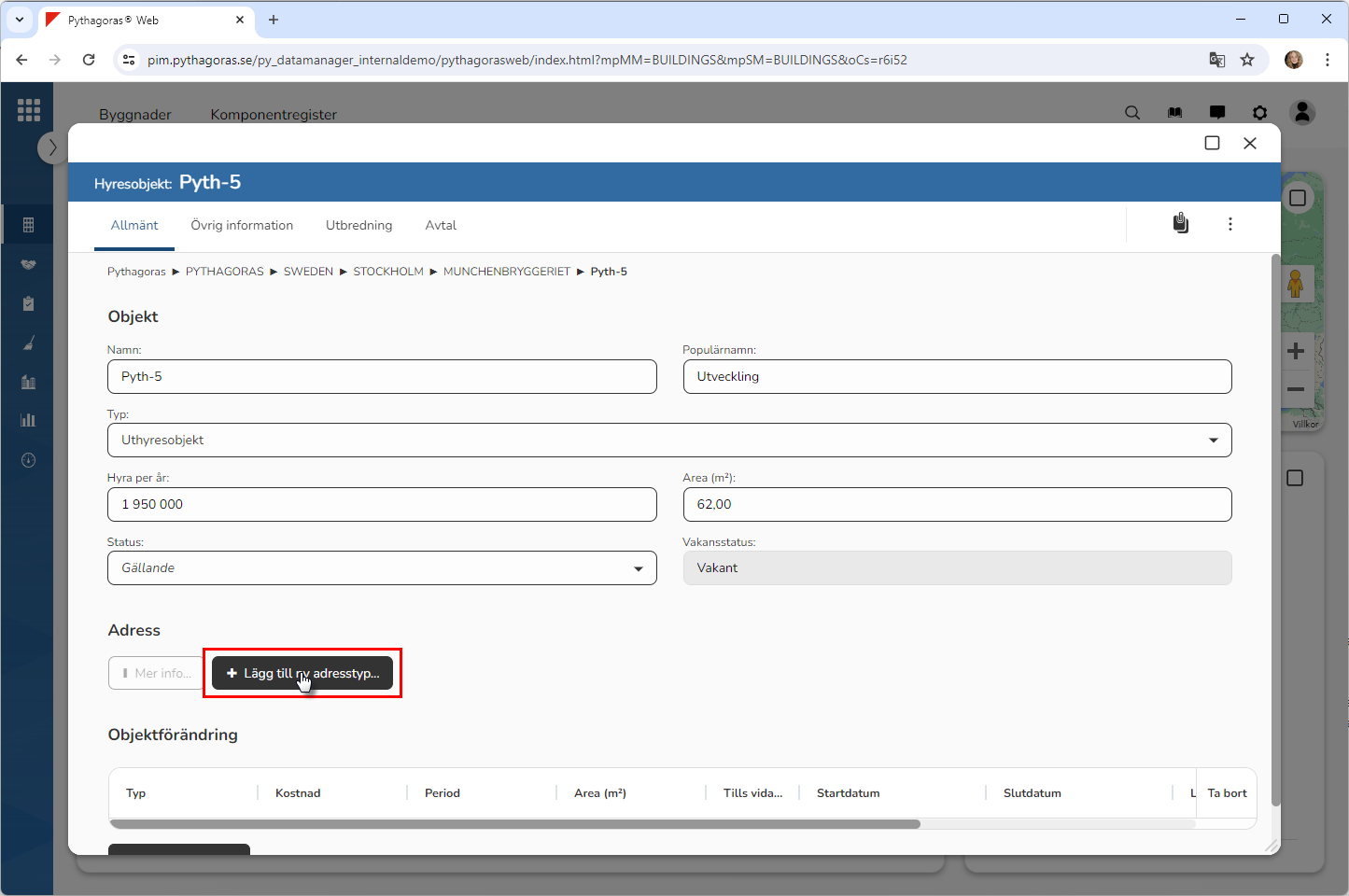Open the Status dropdown showing Gällande
The image size is (1349, 896).
[x=382, y=568]
